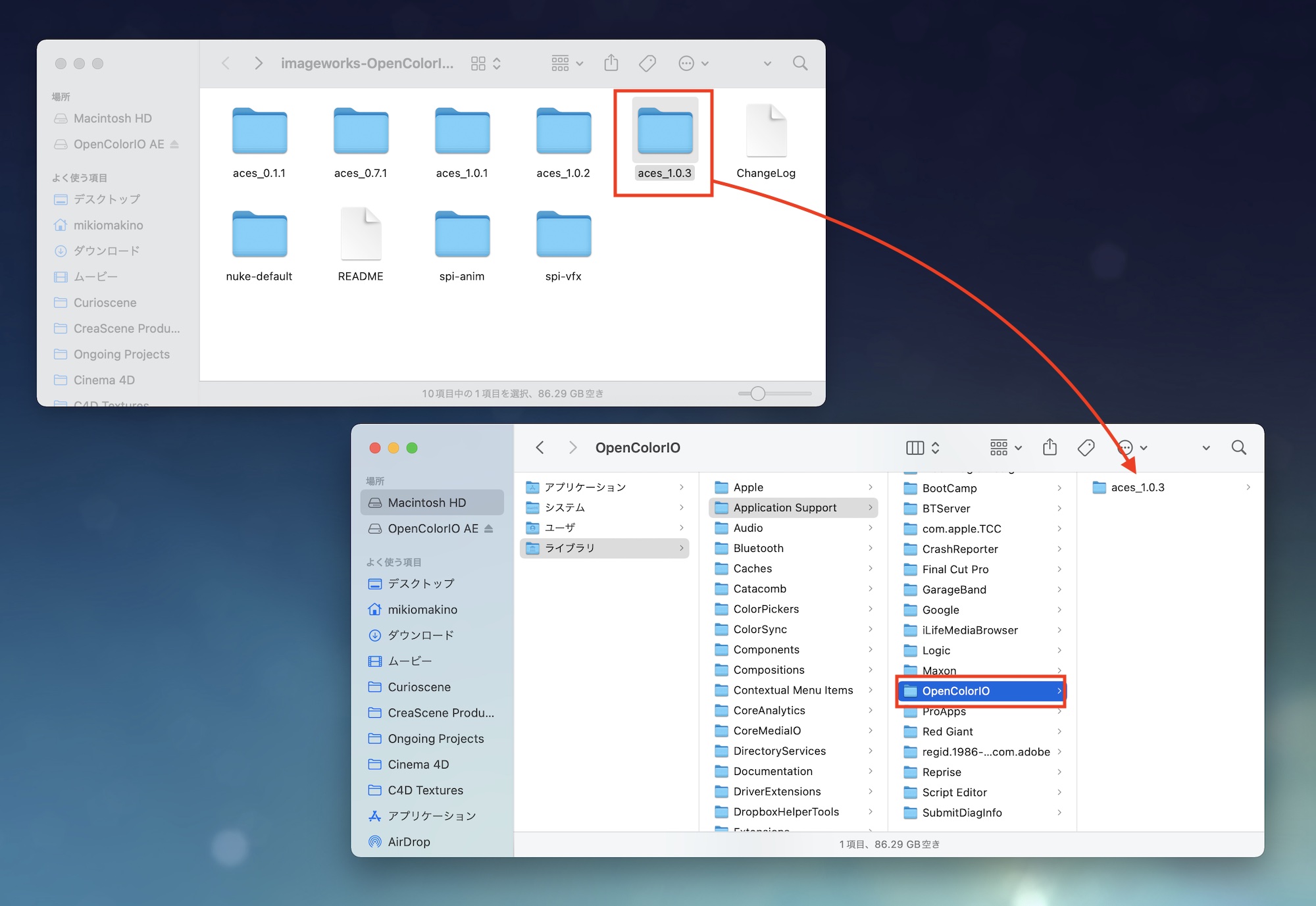This screenshot has width=1316, height=906.
Task: Open AirDrop from the sidebar
Action: click(408, 842)
